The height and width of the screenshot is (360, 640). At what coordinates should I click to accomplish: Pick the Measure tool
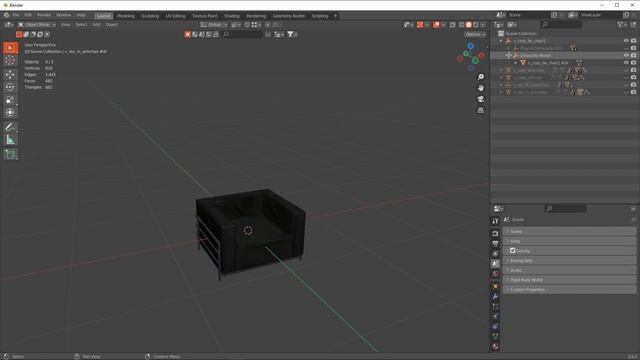click(10, 140)
